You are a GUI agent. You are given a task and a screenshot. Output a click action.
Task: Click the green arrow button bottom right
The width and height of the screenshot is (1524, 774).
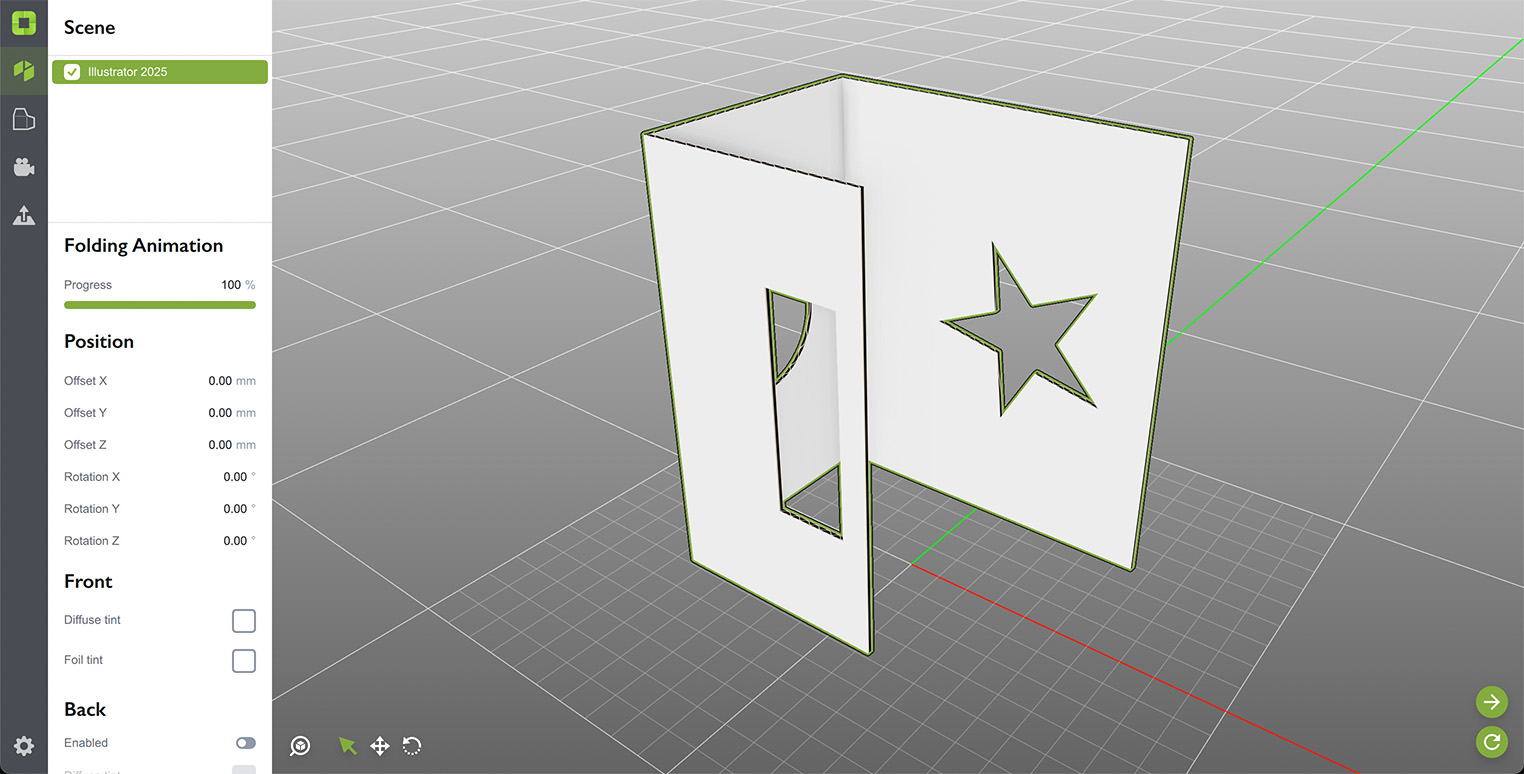pyautogui.click(x=1491, y=702)
